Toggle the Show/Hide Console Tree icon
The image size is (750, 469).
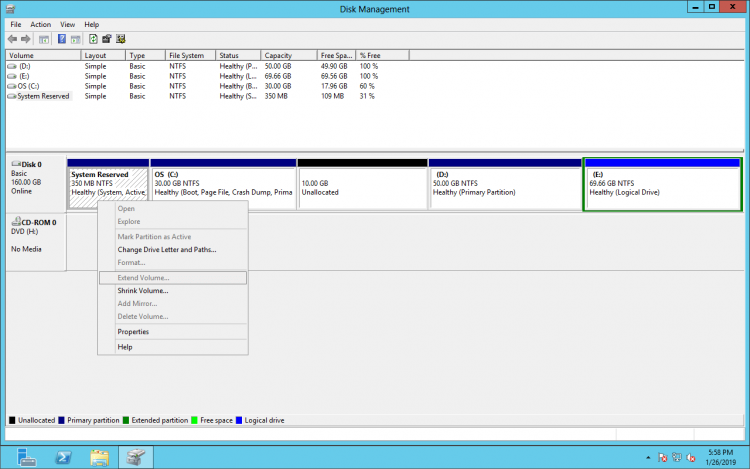44,39
